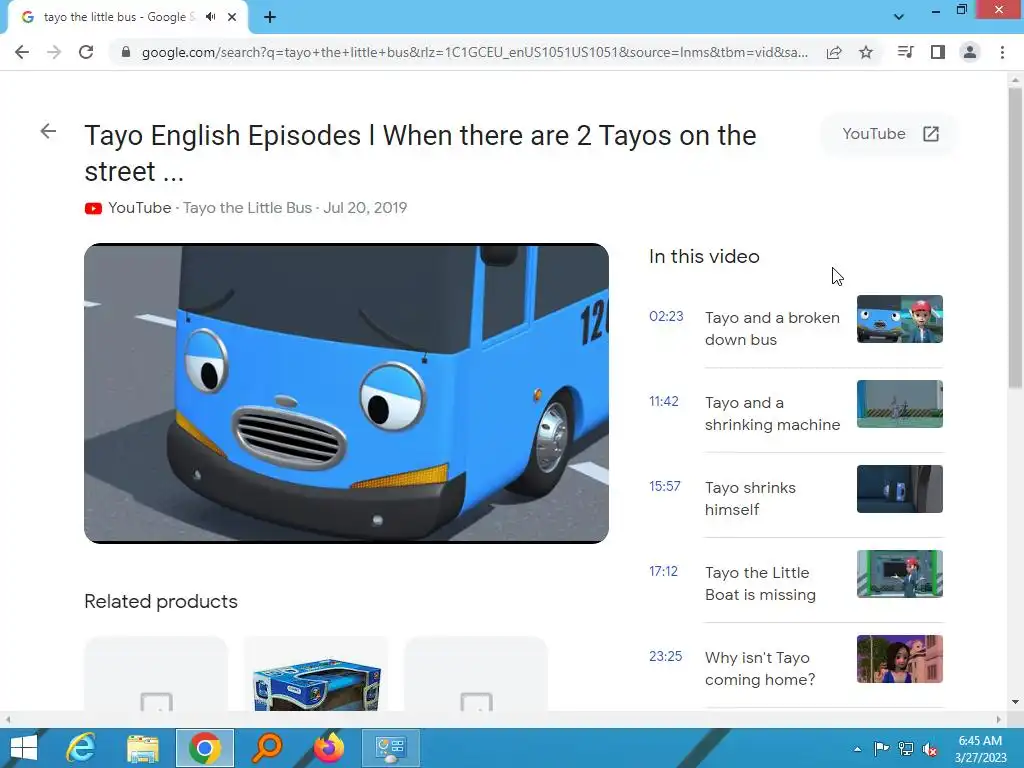The width and height of the screenshot is (1024, 768).
Task: Click thumbnail for Tayo shrinks himself
Action: 899,488
